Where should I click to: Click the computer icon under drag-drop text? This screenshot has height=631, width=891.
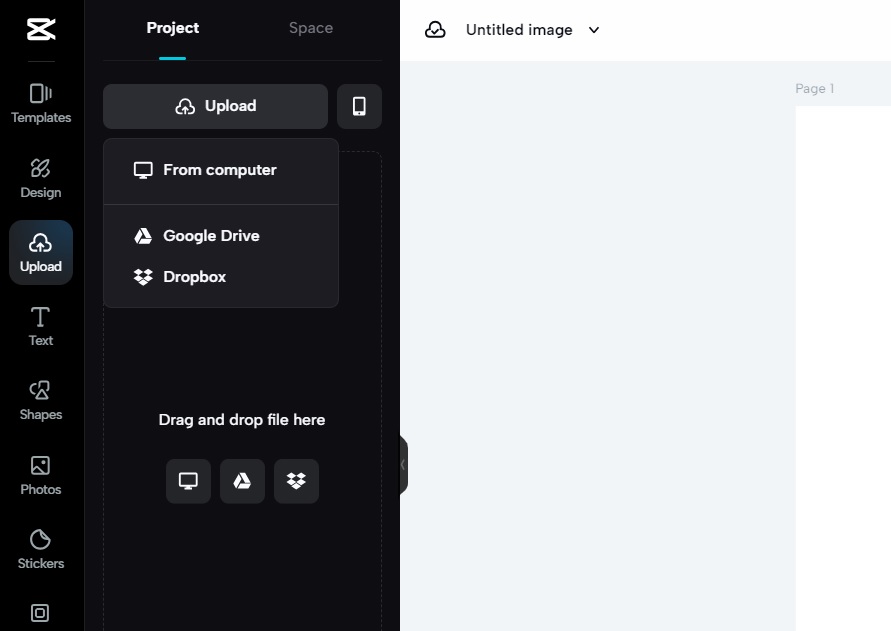tap(188, 481)
